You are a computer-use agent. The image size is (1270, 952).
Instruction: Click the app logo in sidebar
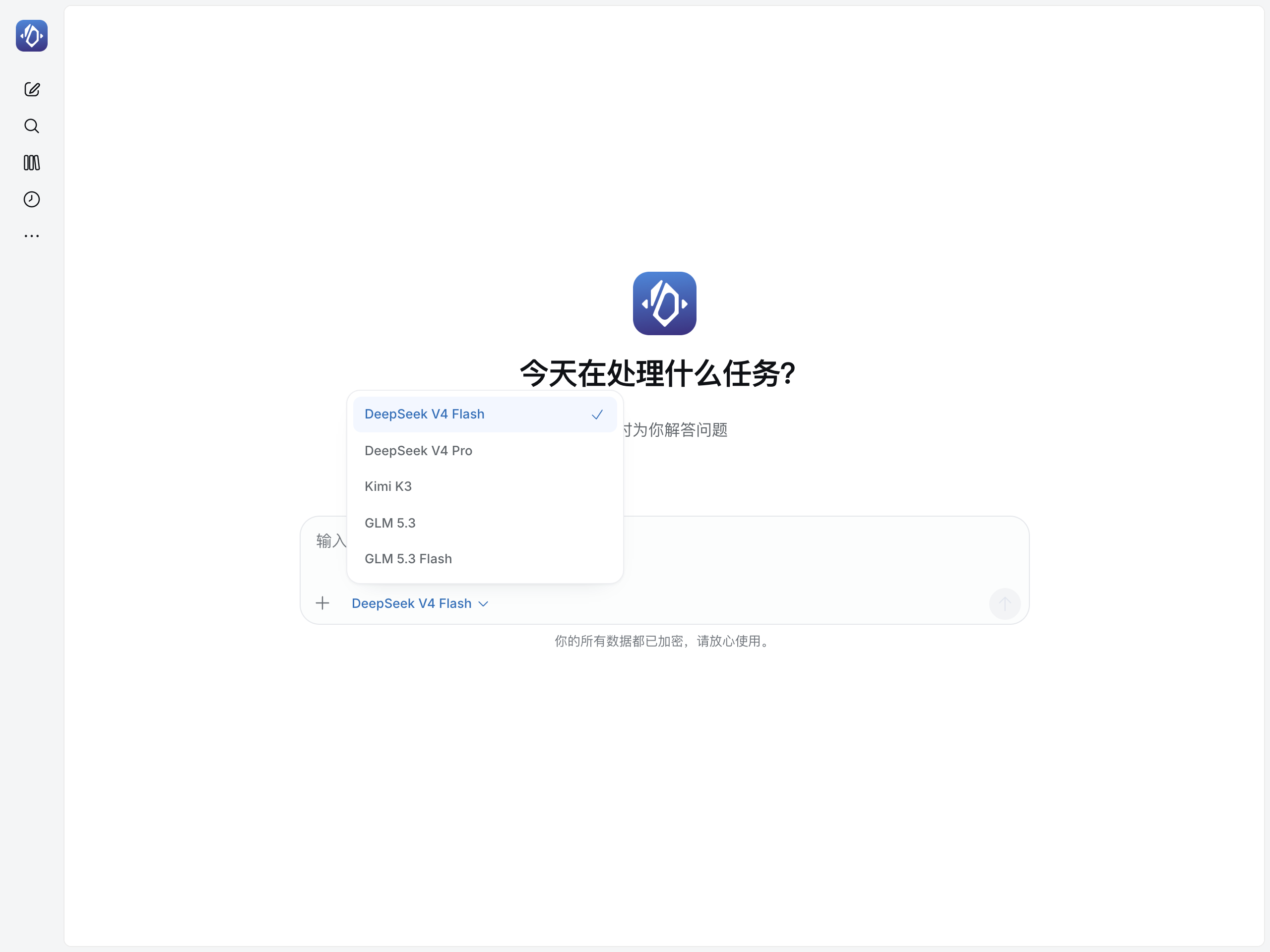point(32,36)
